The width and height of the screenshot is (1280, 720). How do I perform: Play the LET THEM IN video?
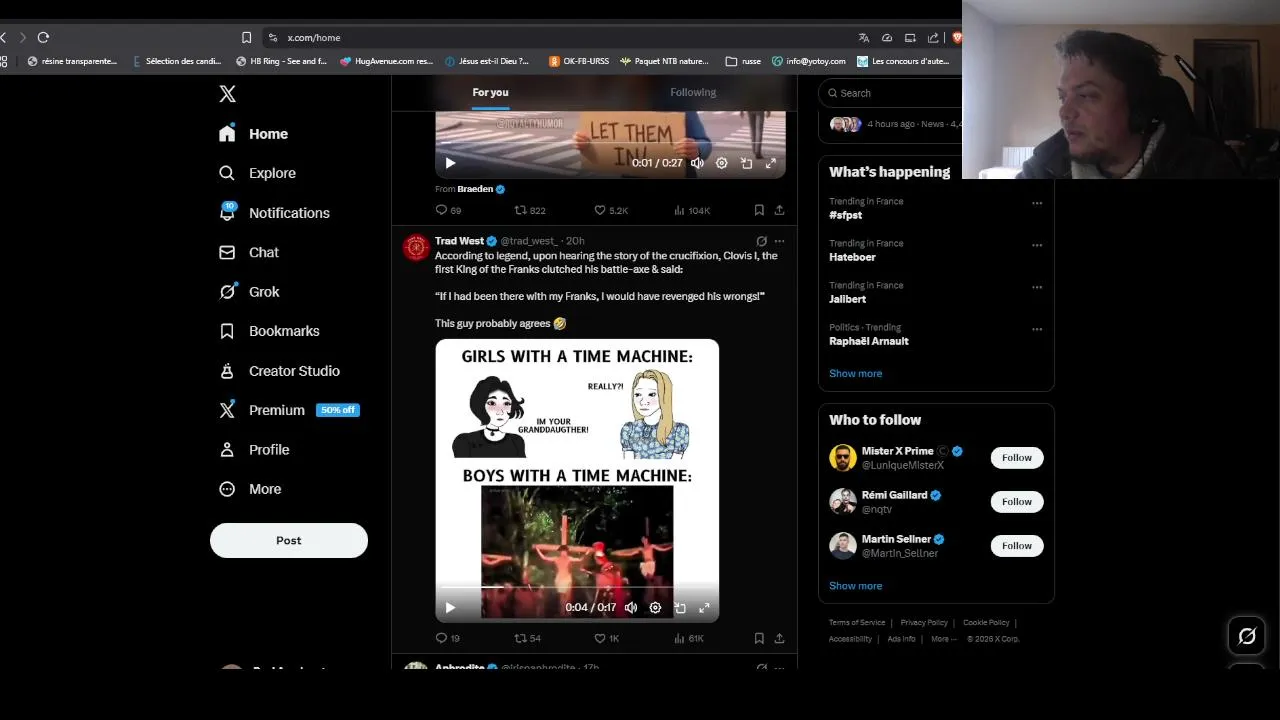click(x=450, y=163)
